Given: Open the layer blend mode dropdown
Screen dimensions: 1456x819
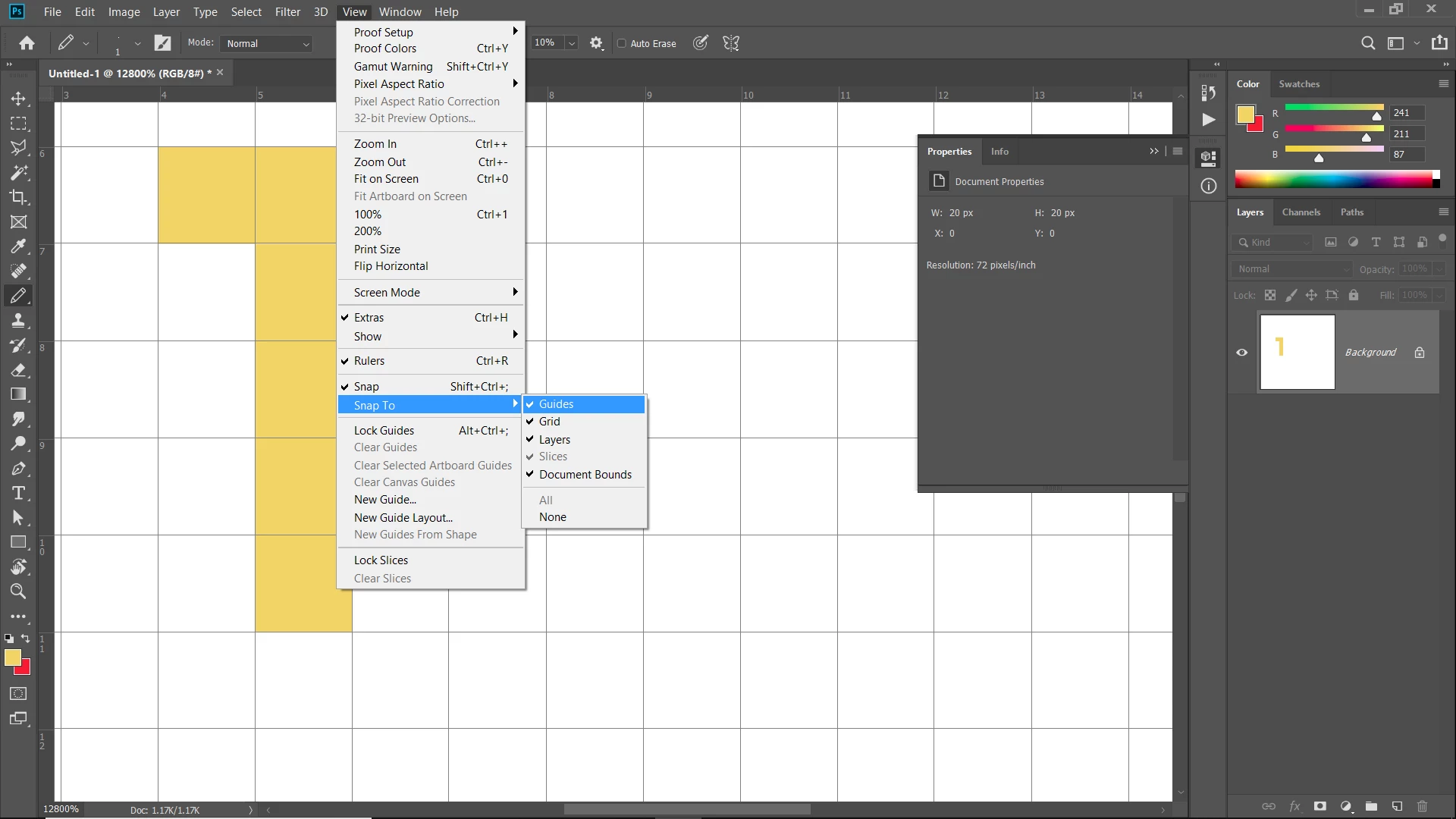Looking at the screenshot, I should tap(1293, 269).
